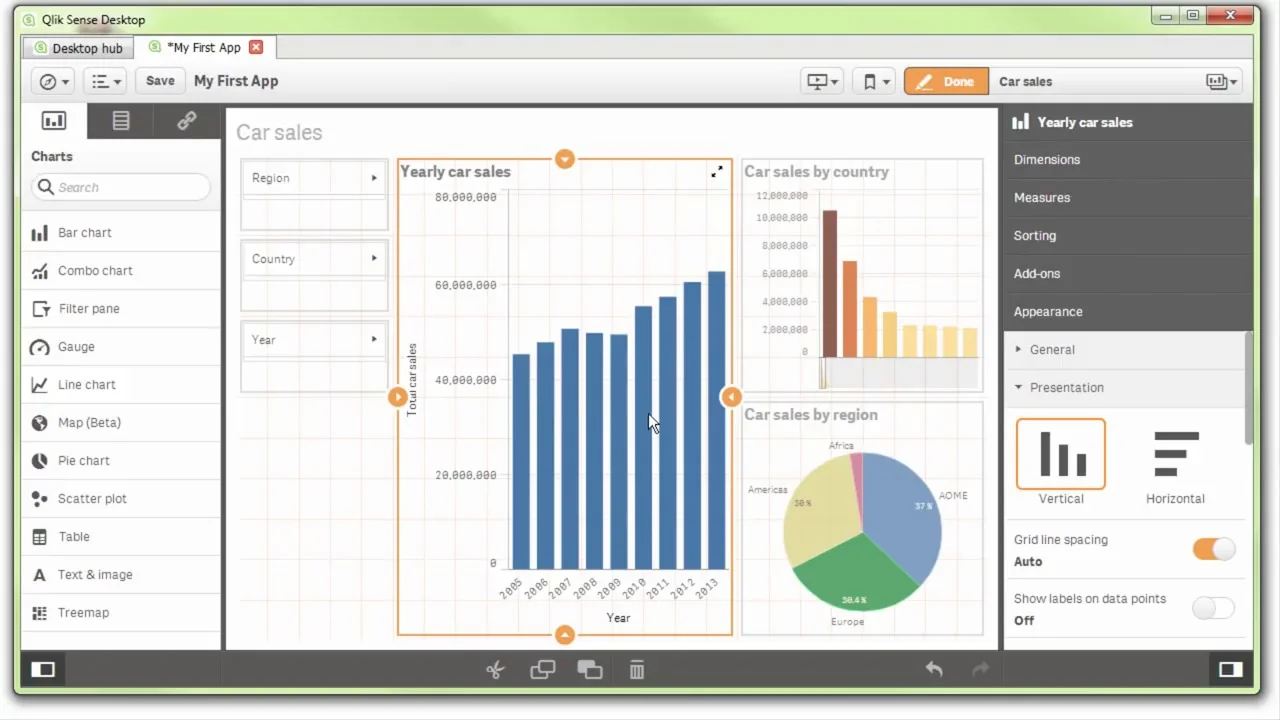Toggle Grid line spacing Auto switch
1280x720 pixels.
1214,549
